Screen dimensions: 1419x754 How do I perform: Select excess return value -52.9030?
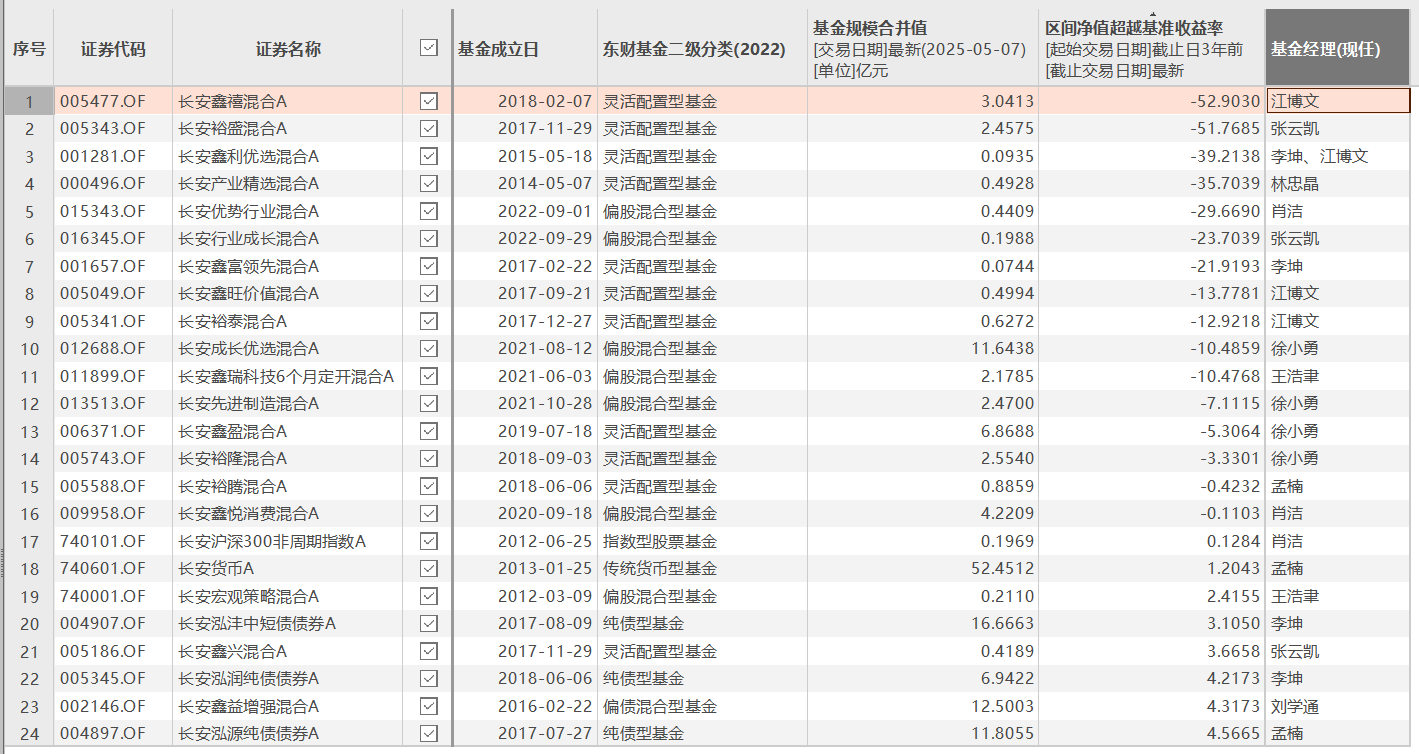click(1226, 101)
